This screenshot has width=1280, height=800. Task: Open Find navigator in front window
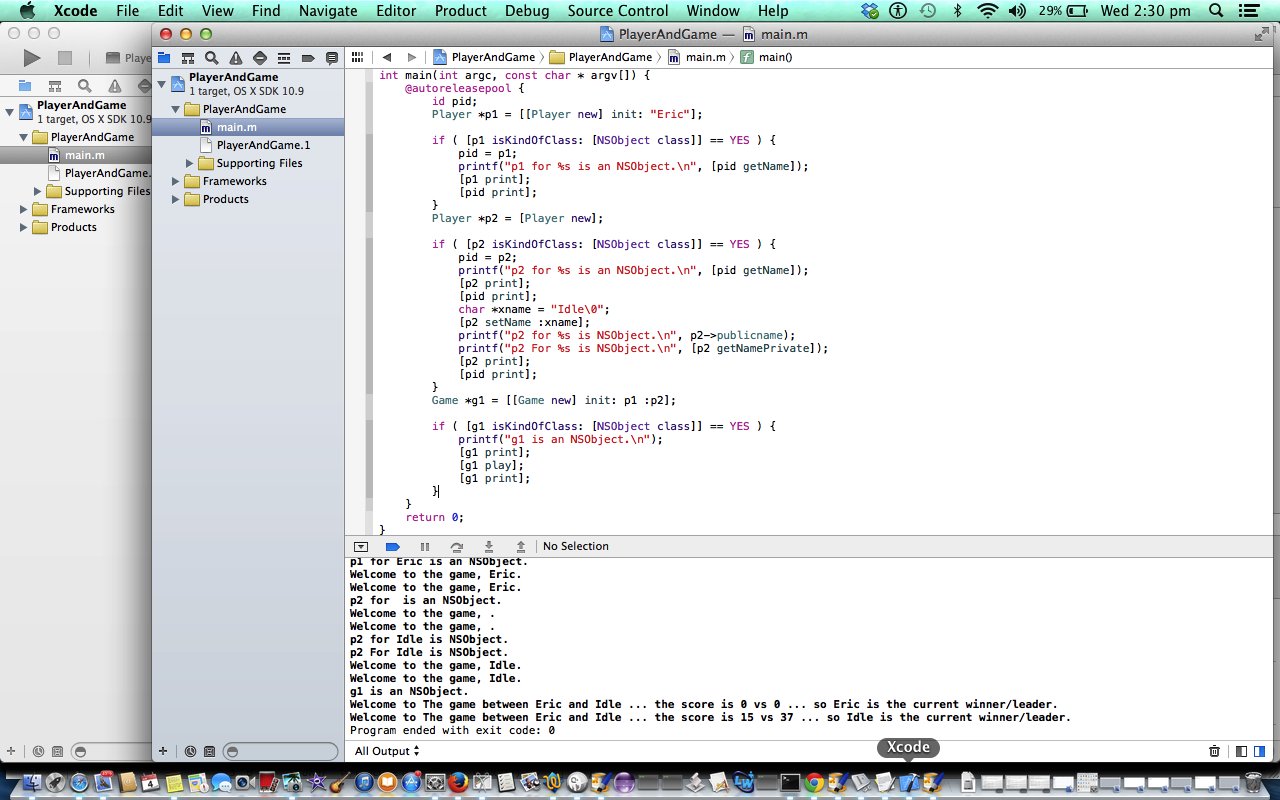click(211, 58)
